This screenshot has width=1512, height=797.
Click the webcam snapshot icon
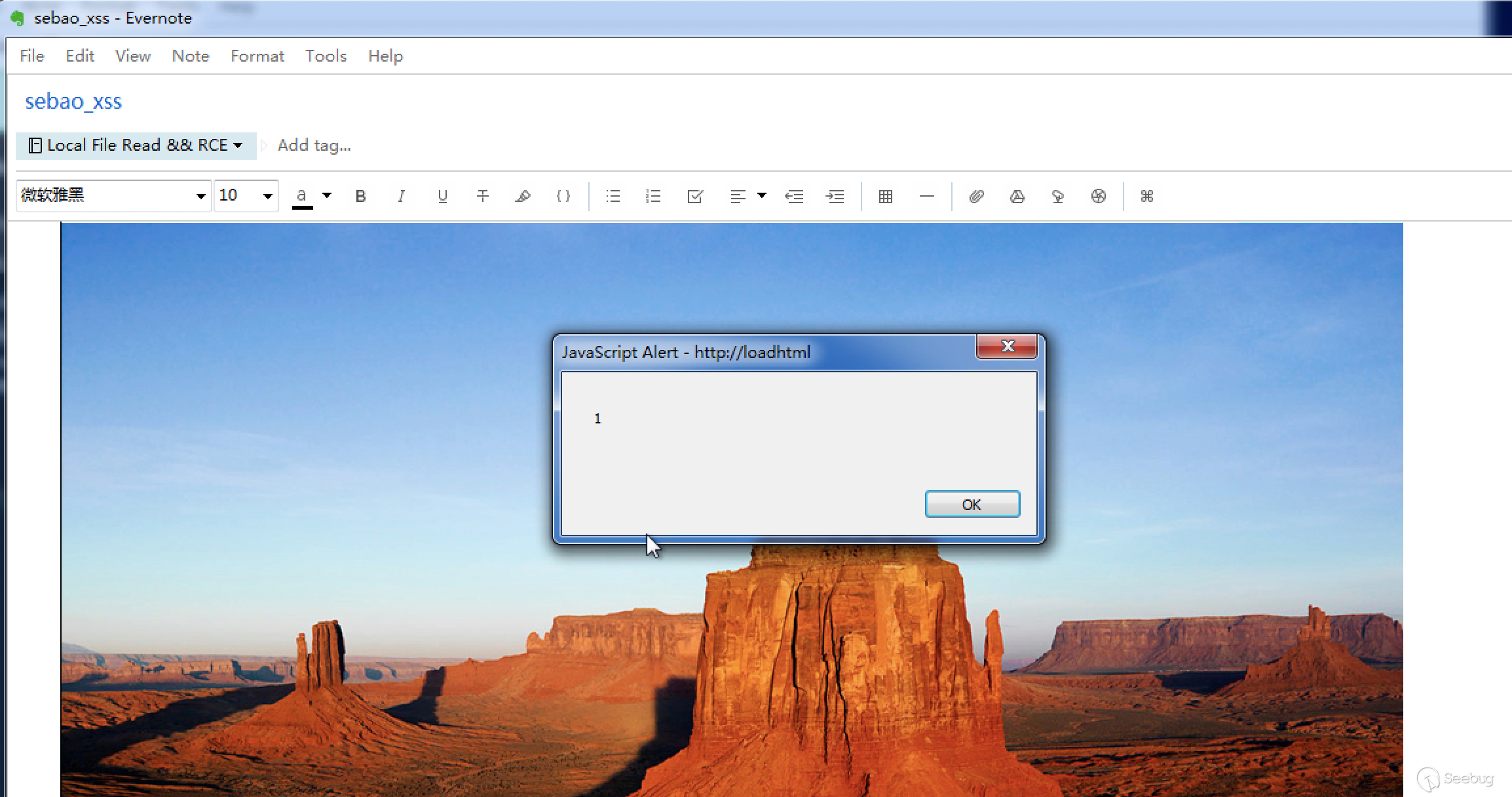pyautogui.click(x=1099, y=196)
